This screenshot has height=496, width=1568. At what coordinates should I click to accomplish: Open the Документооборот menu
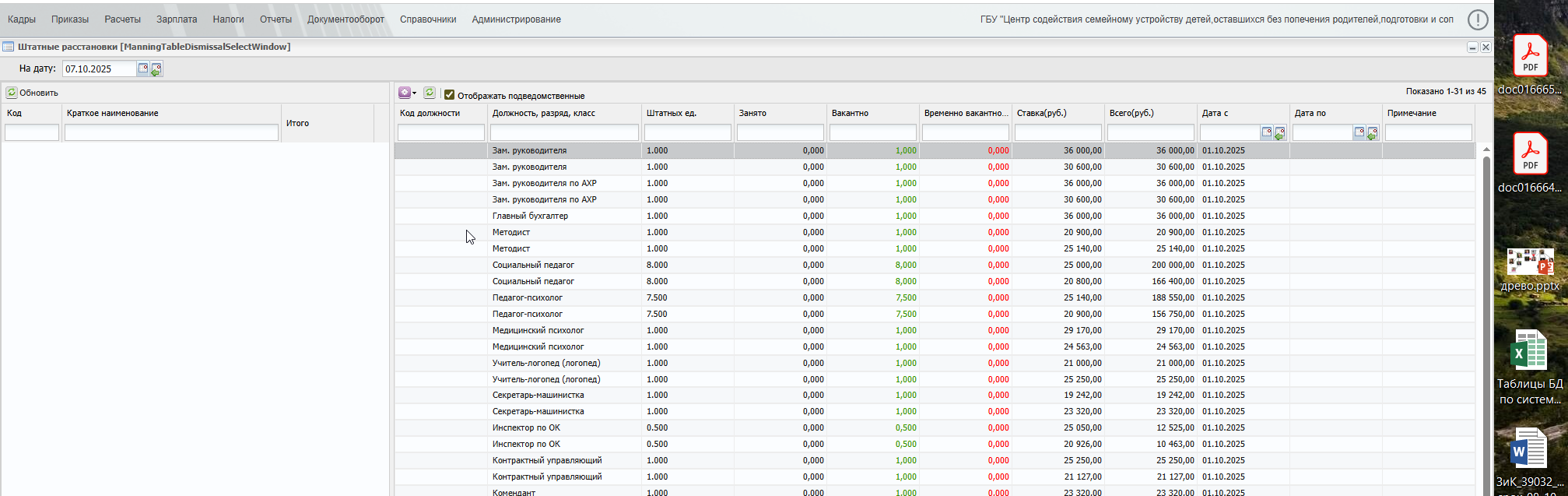pyautogui.click(x=346, y=19)
